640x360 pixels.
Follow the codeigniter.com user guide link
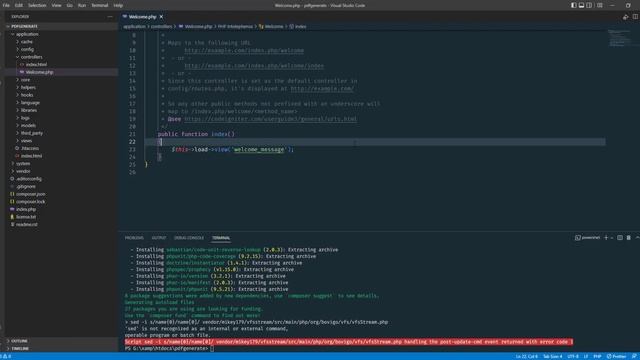(x=270, y=119)
